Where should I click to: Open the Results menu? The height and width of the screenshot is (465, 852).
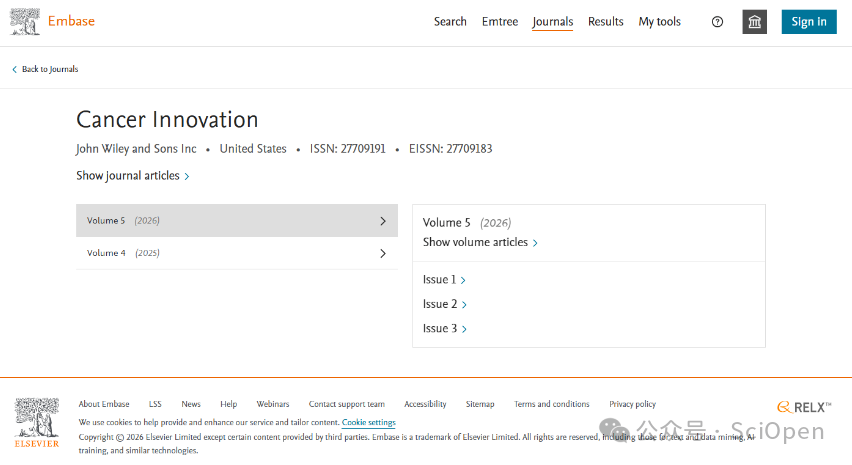coord(605,22)
